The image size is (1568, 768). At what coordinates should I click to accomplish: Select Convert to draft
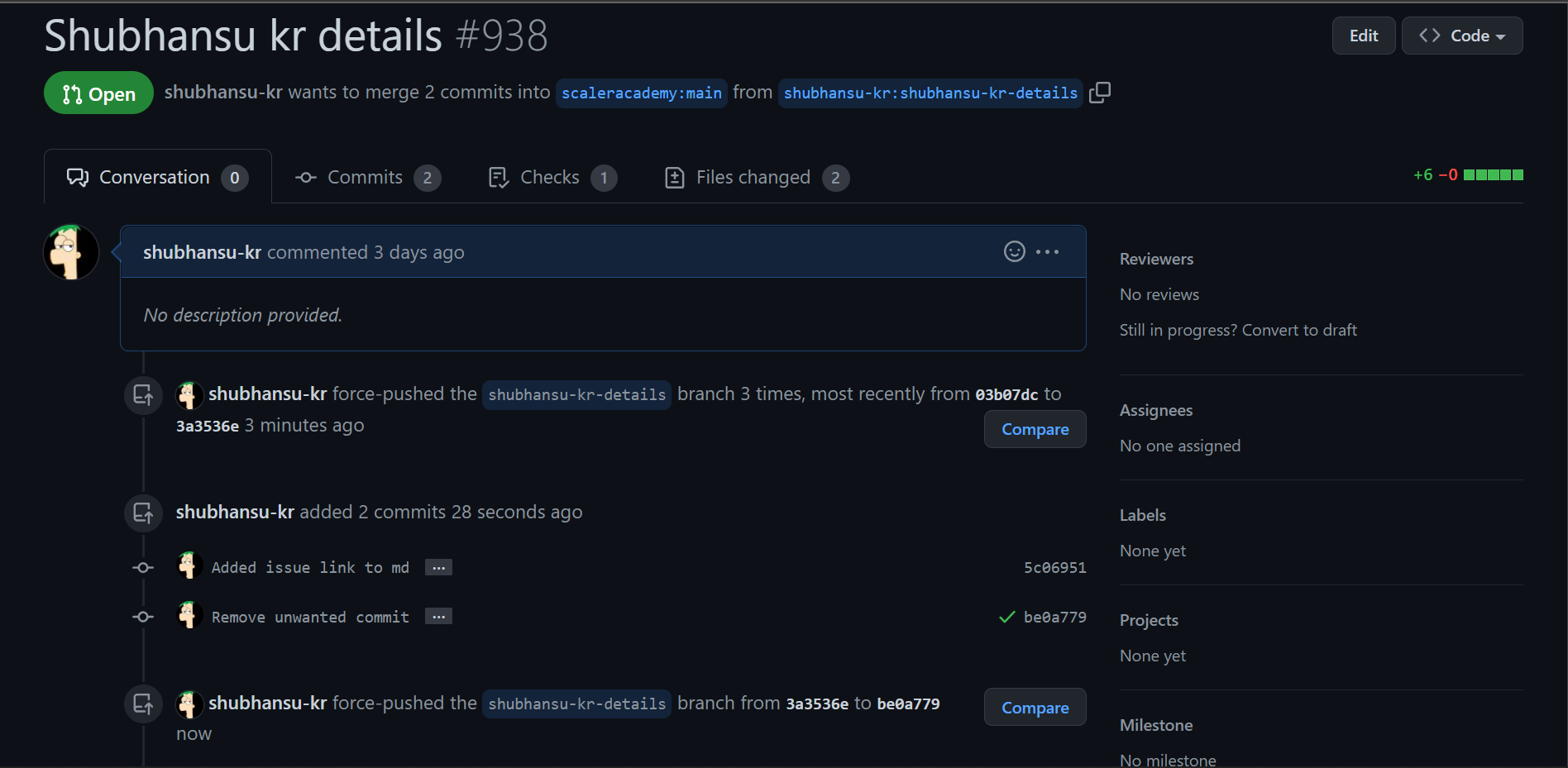point(1299,329)
